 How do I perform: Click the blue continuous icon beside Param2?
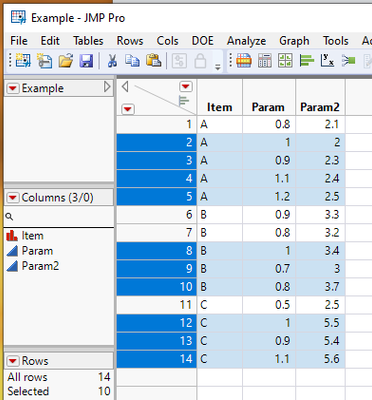(12, 266)
